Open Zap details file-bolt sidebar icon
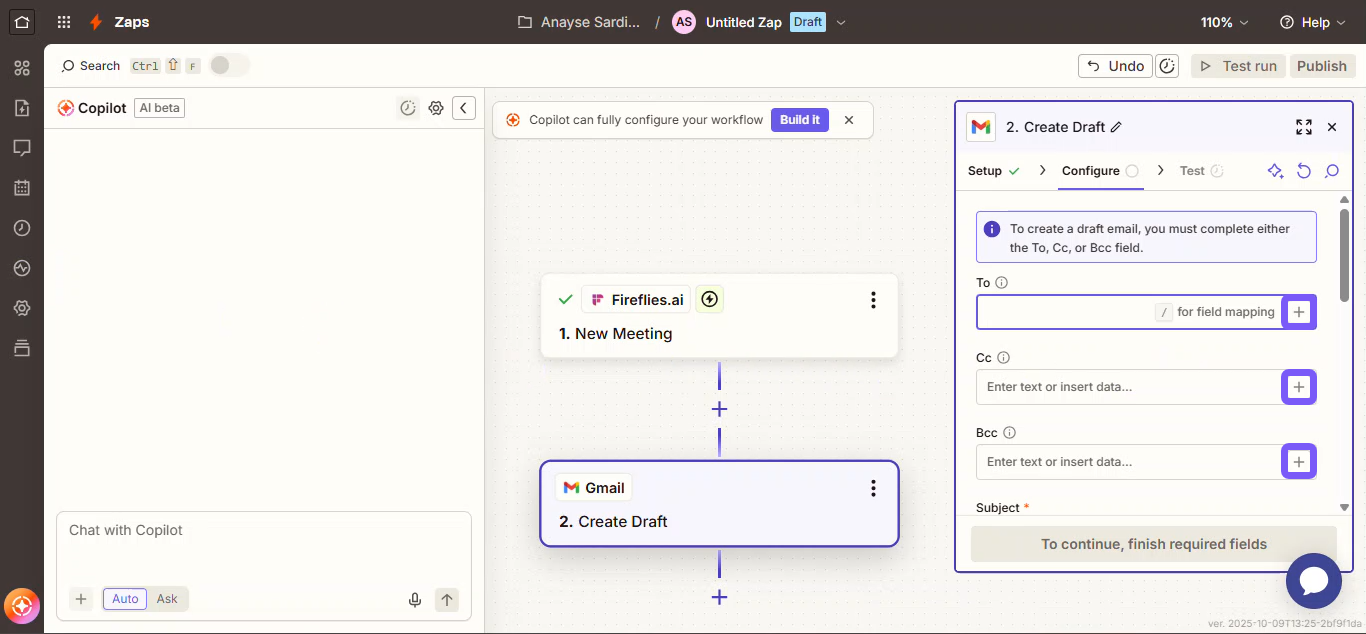 [22, 108]
